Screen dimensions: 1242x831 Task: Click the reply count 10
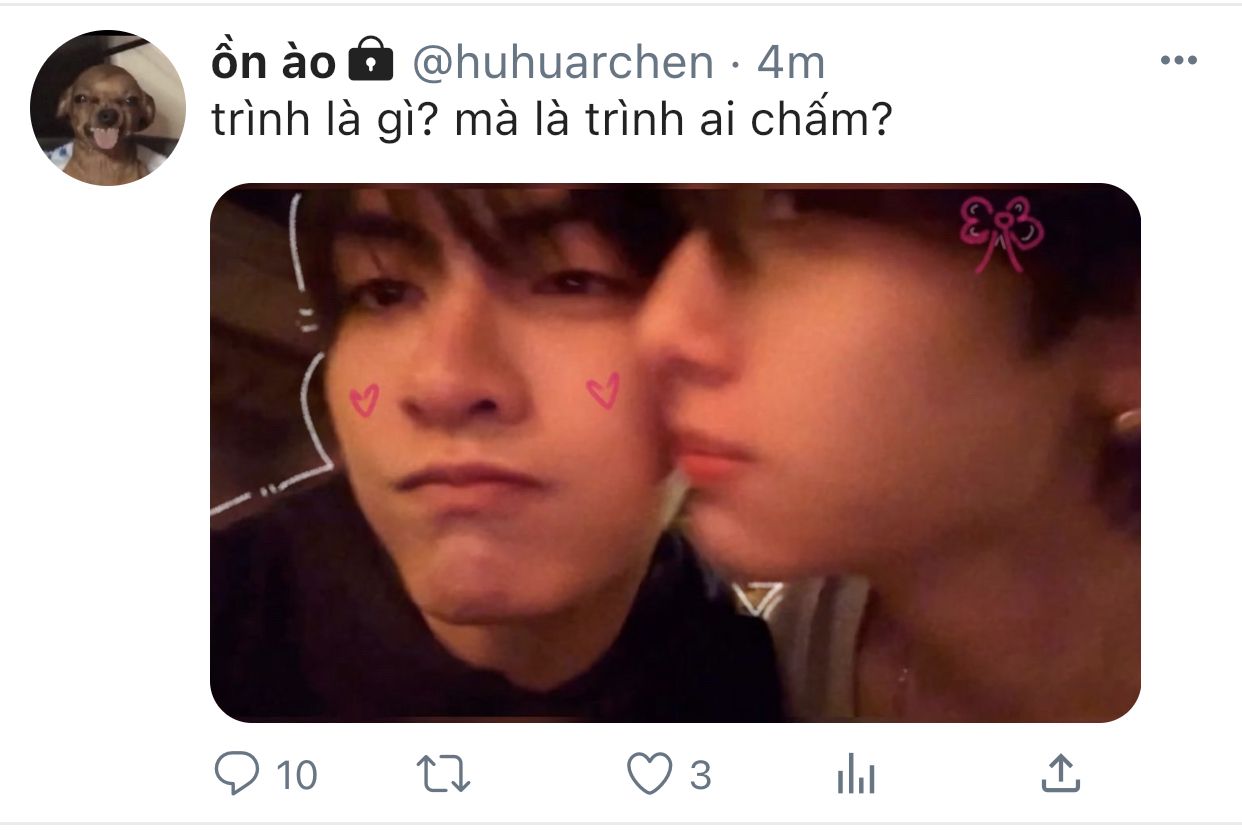[296, 775]
